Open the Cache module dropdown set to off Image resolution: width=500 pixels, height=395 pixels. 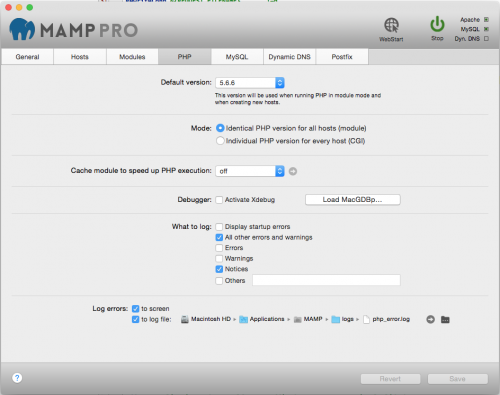coord(250,171)
